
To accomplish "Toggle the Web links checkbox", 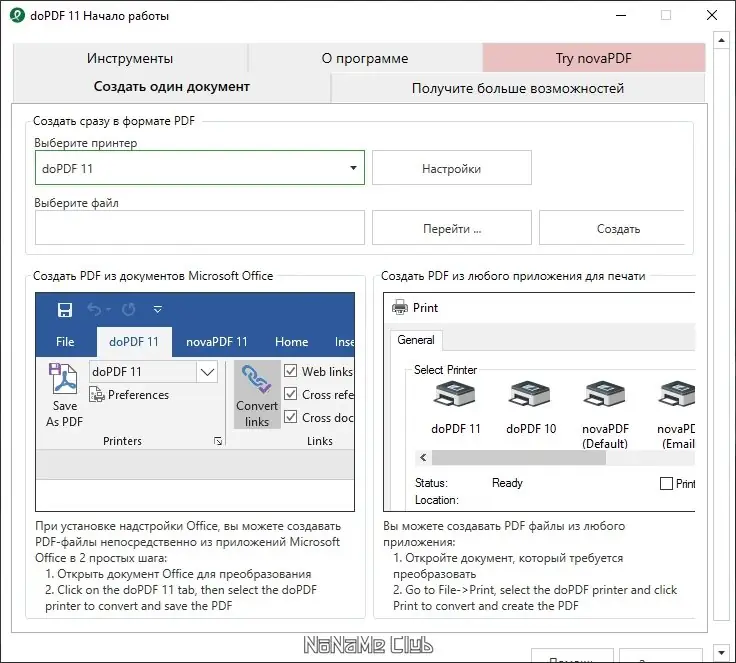I will click(x=291, y=371).
